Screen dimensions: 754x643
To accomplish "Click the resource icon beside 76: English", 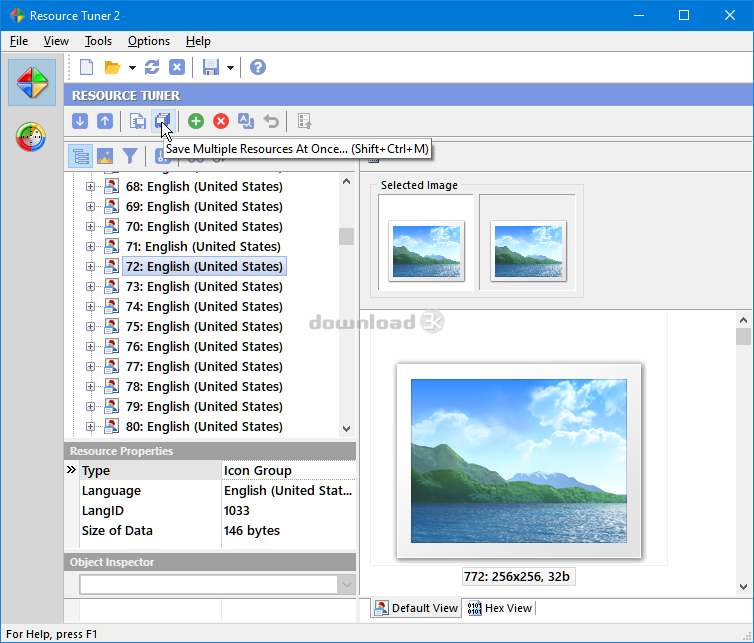I will coord(112,346).
